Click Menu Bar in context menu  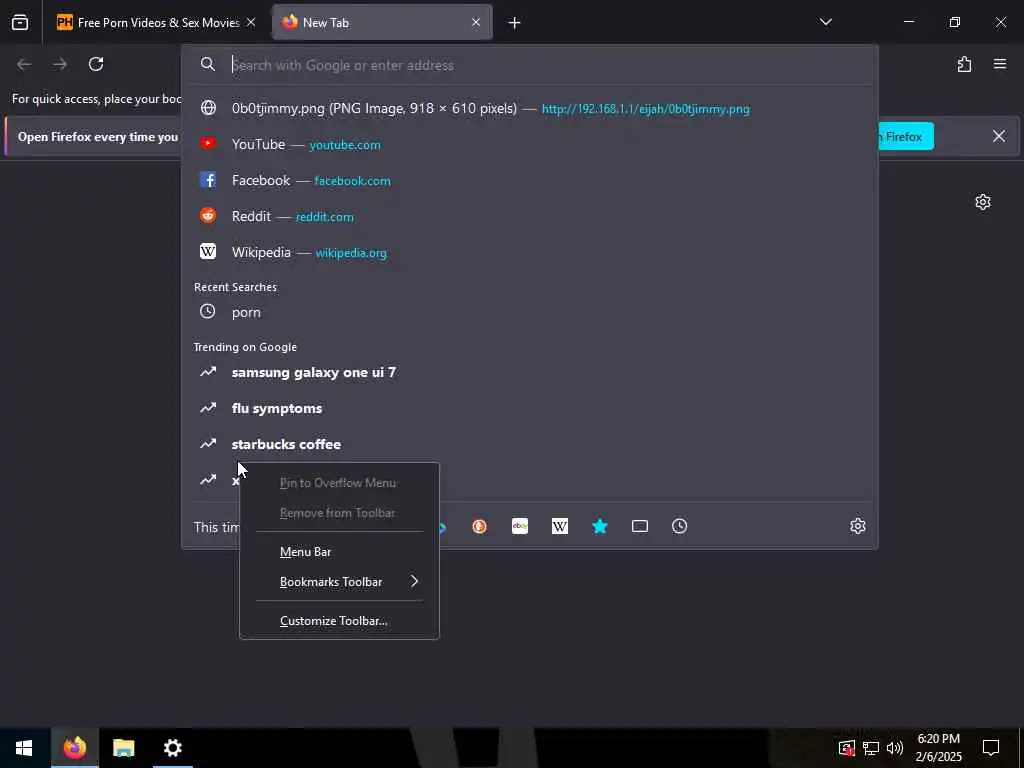[x=339, y=552]
